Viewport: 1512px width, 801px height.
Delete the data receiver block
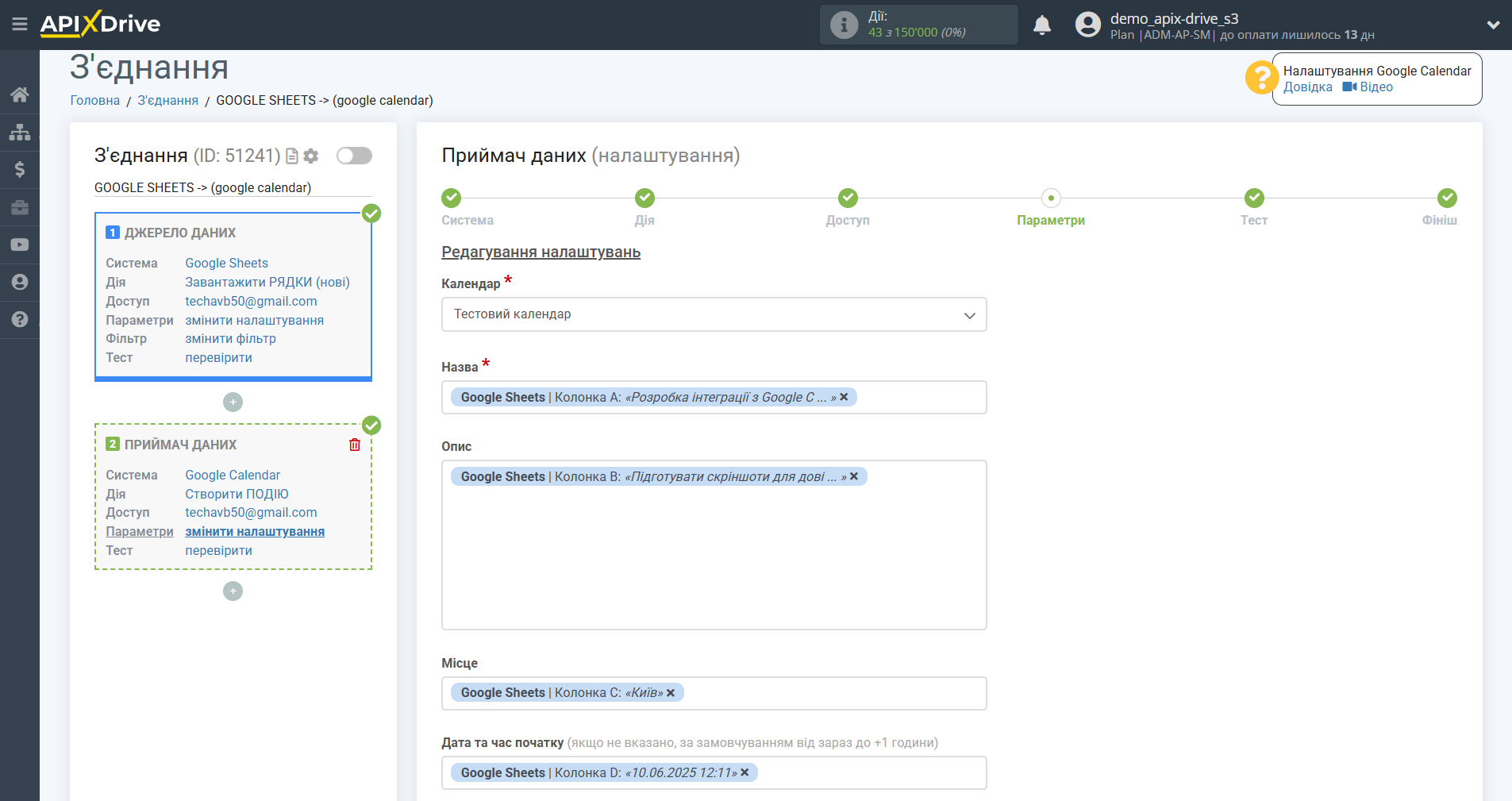(x=355, y=445)
